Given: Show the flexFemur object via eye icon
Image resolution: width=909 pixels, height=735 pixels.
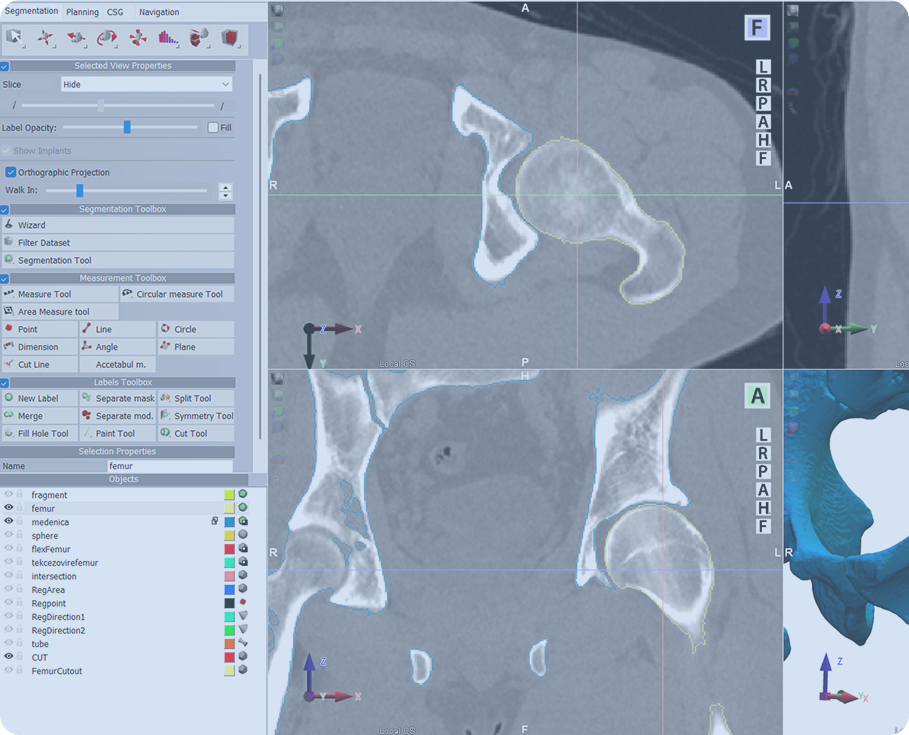Looking at the screenshot, I should tap(9, 548).
